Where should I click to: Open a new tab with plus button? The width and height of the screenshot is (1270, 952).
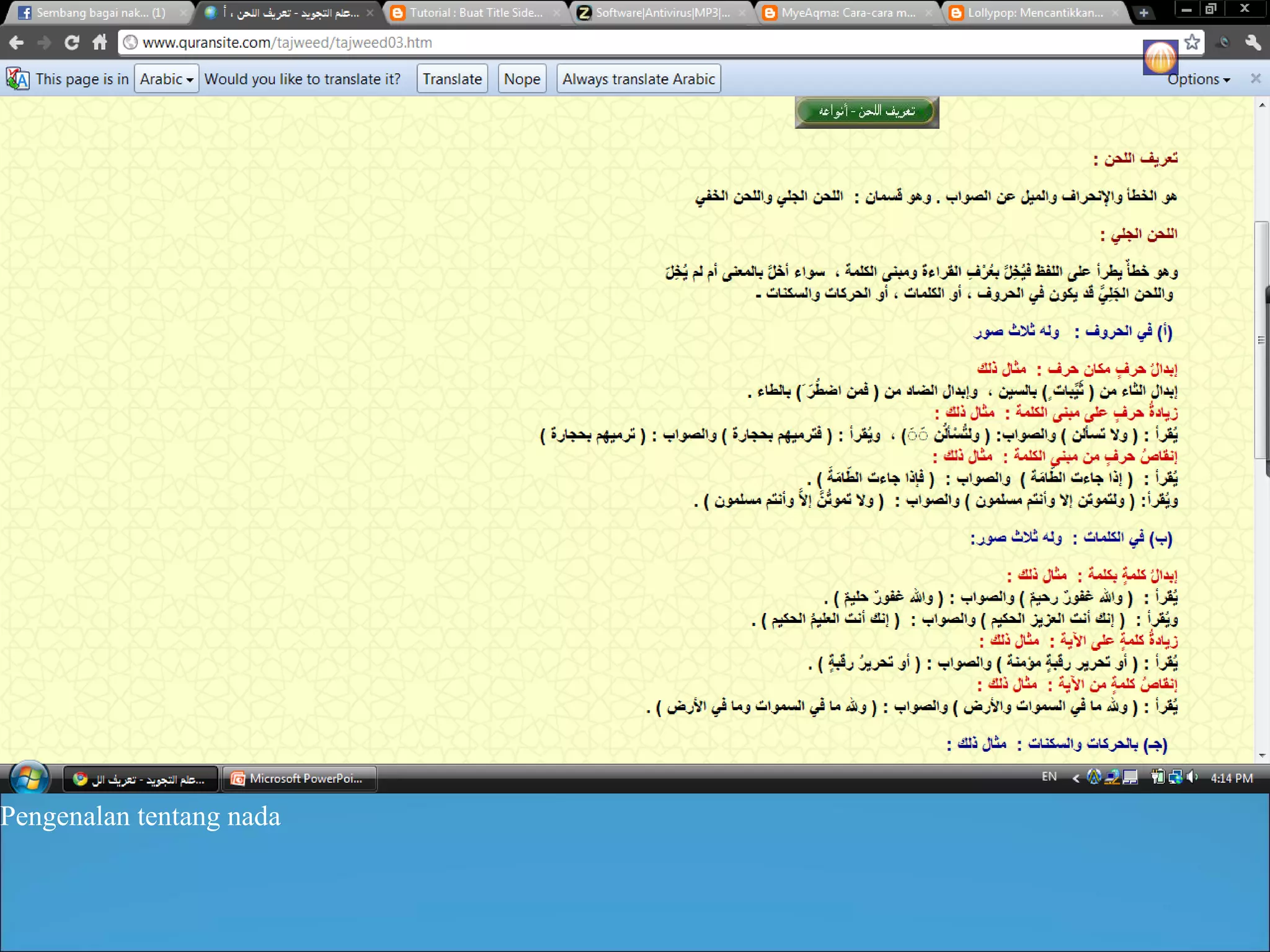point(1144,12)
